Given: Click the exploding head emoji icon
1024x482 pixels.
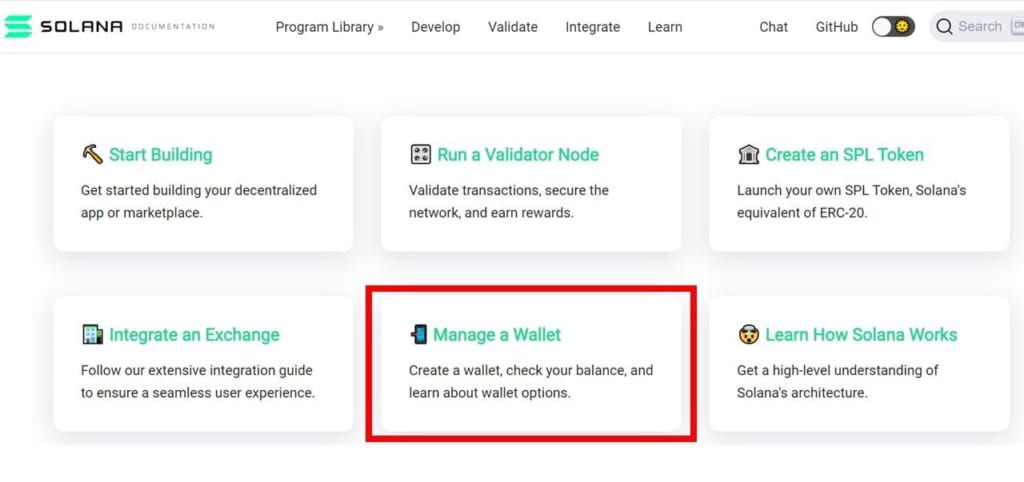Looking at the screenshot, I should pyautogui.click(x=748, y=334).
